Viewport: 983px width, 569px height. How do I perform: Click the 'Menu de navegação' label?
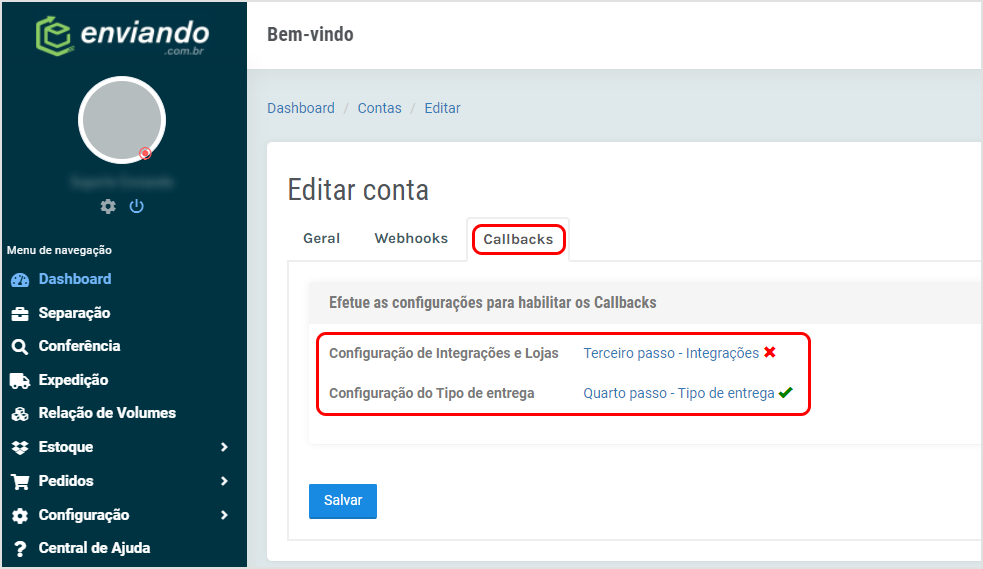tap(60, 250)
